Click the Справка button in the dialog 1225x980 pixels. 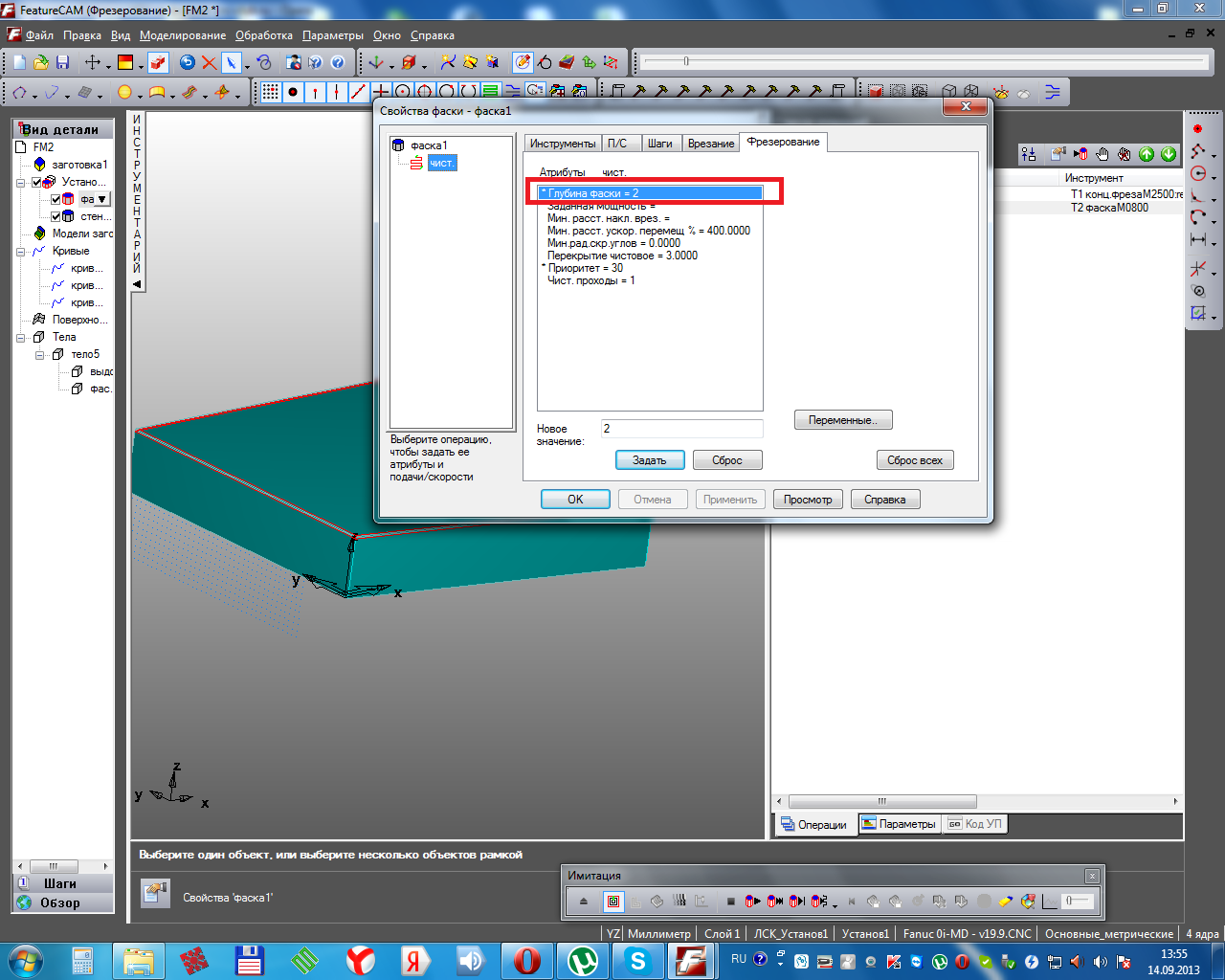click(885, 500)
